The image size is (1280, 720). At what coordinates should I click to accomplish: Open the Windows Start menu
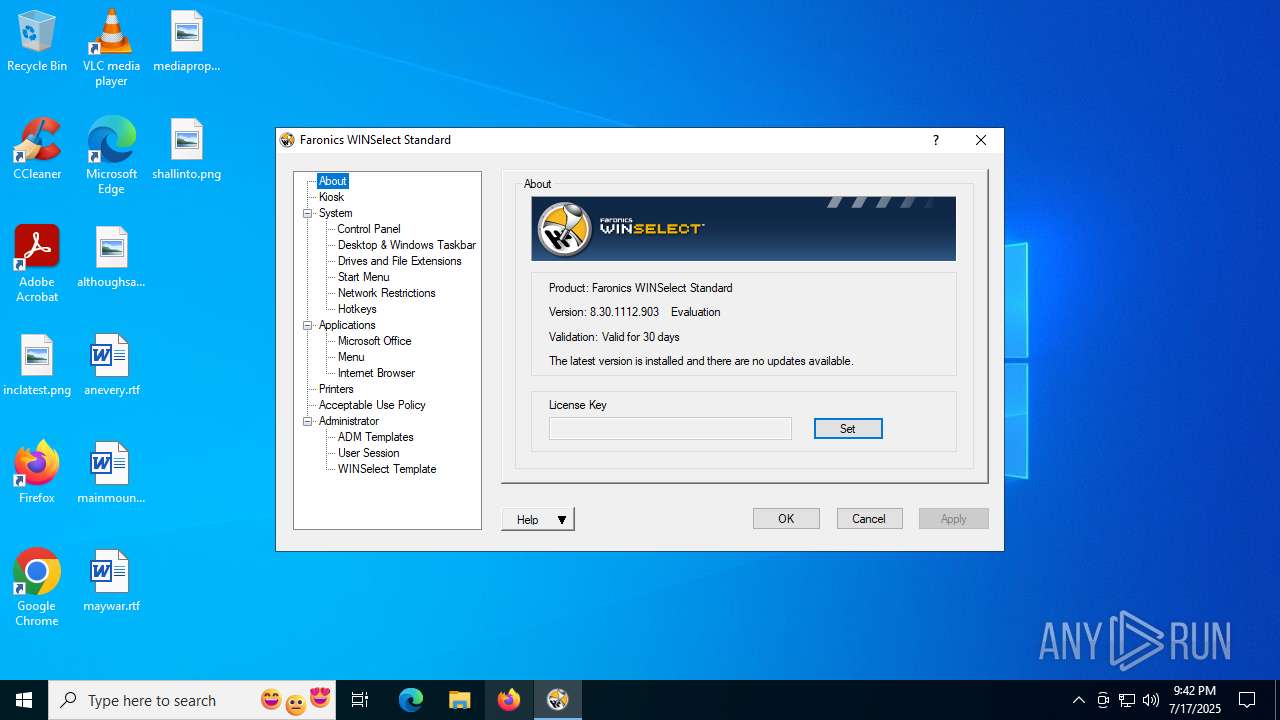[24, 700]
